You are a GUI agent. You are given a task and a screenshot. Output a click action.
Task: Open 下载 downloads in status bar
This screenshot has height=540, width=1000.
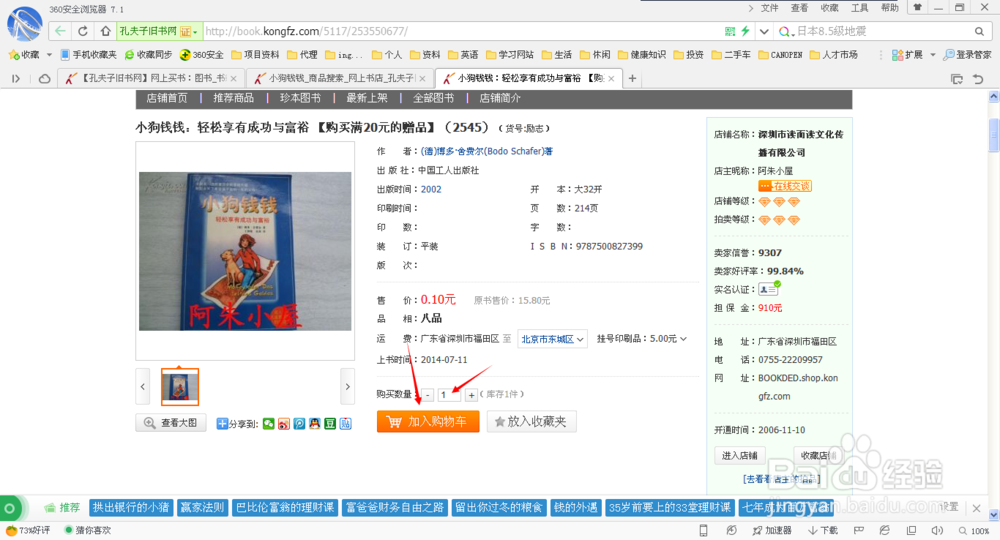823,530
